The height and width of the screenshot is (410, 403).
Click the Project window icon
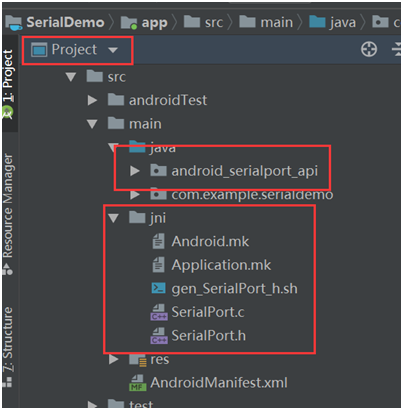tap(39, 50)
